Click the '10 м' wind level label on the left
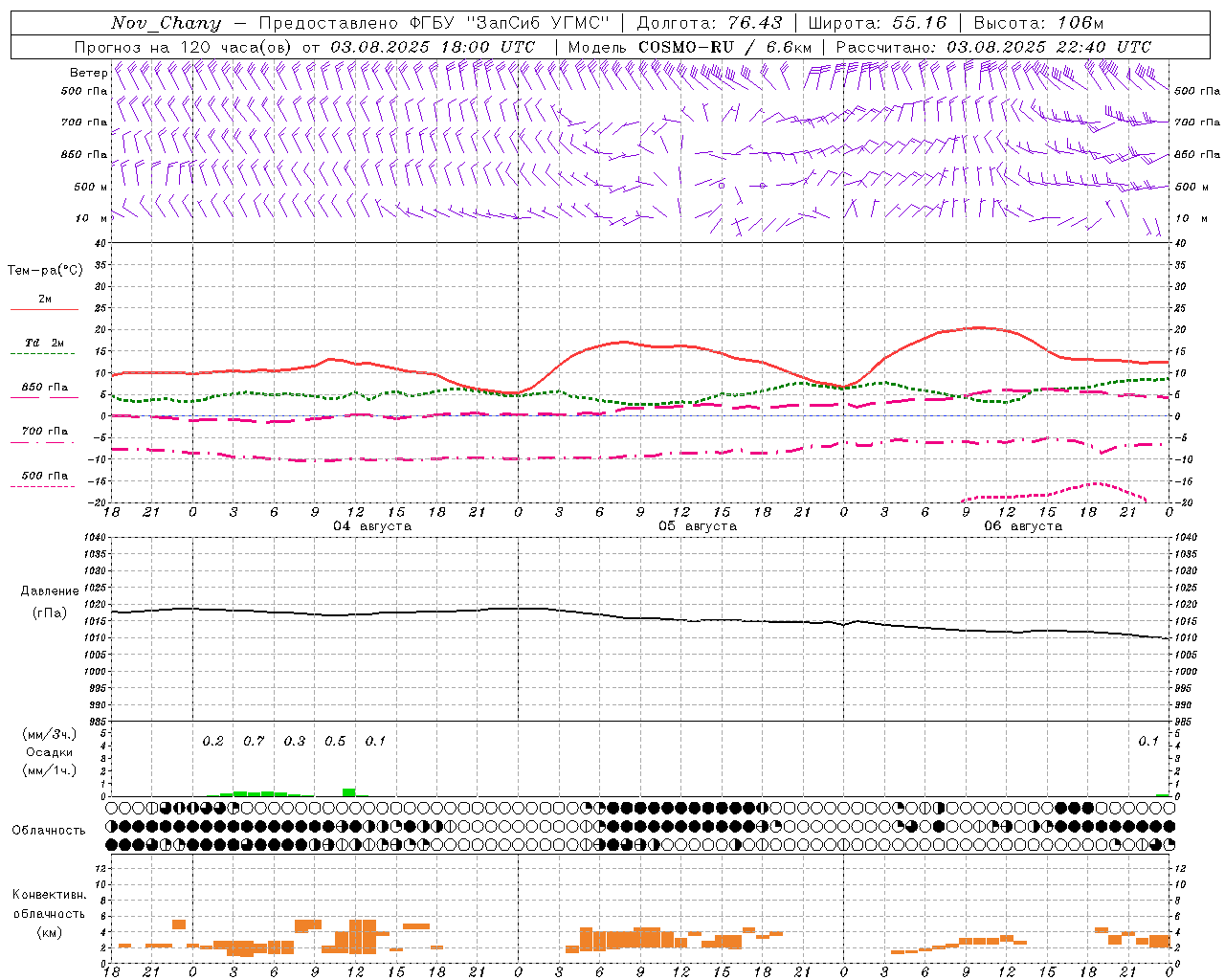 coord(92,218)
